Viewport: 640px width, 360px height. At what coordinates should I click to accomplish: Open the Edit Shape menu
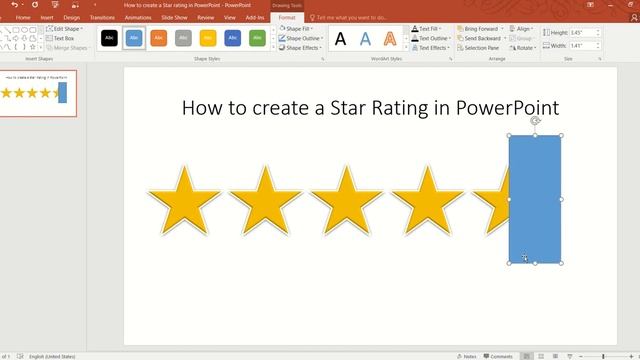click(64, 29)
